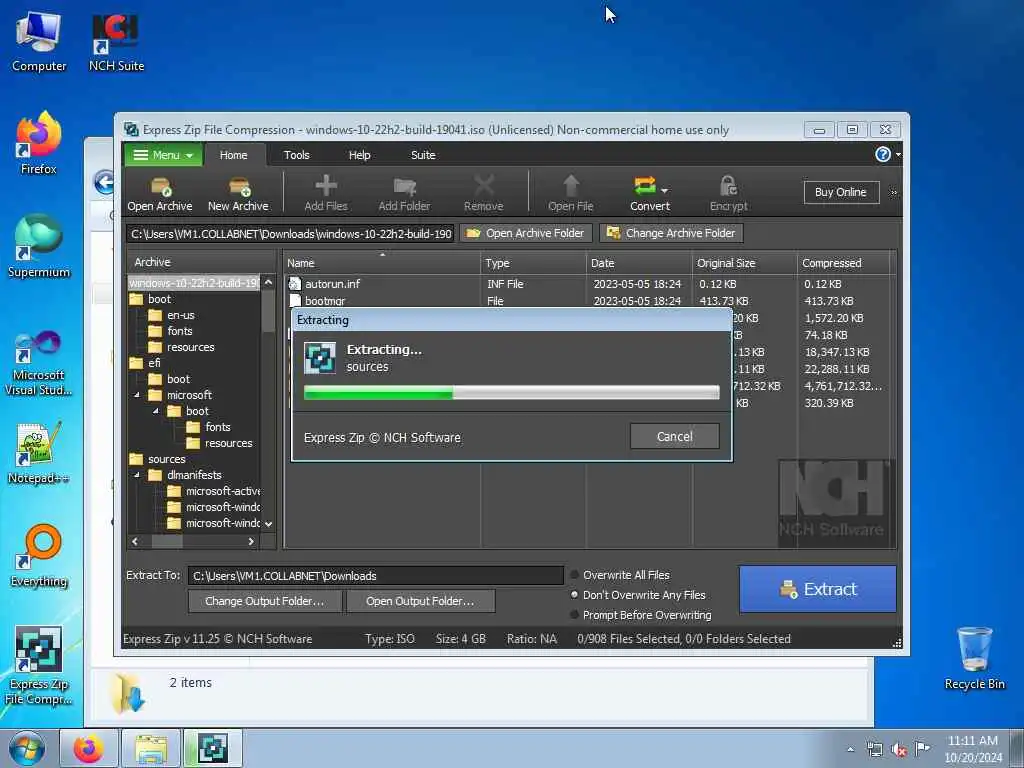Cancel the extraction in progress
The width and height of the screenshot is (1024, 768).
coord(675,436)
